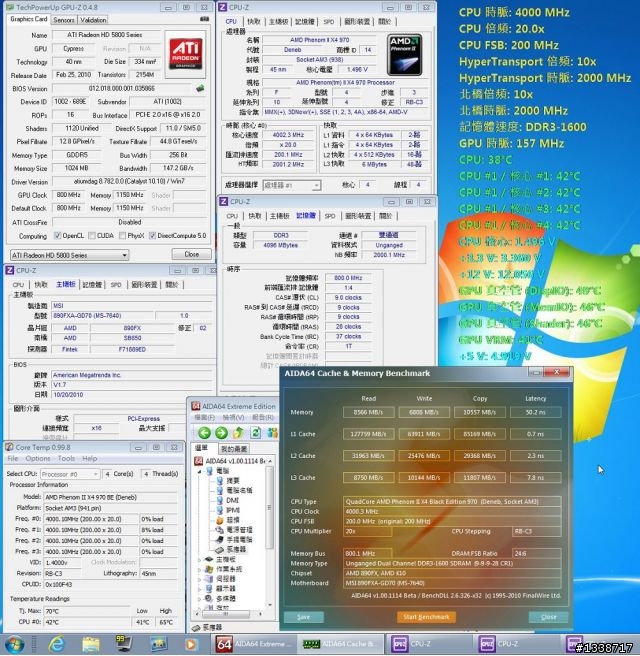Open the File menu in Core Temp
The width and height of the screenshot is (640, 656).
click(13, 459)
